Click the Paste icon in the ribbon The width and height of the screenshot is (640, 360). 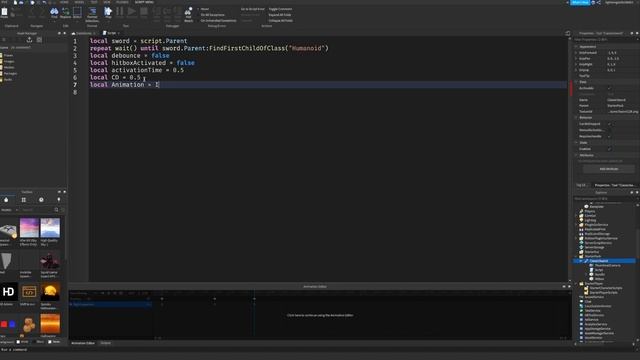pyautogui.click(x=4, y=12)
